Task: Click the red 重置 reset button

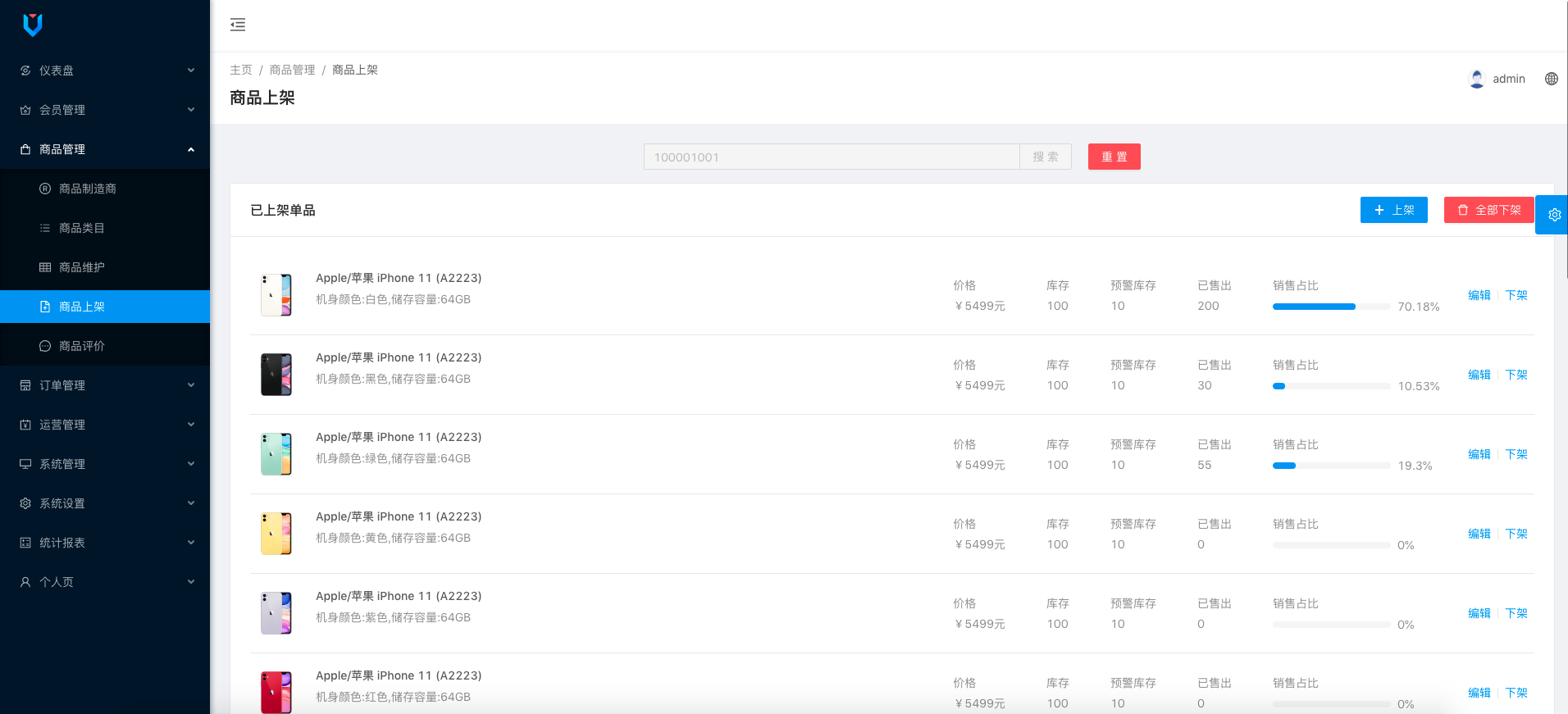Action: point(1114,157)
